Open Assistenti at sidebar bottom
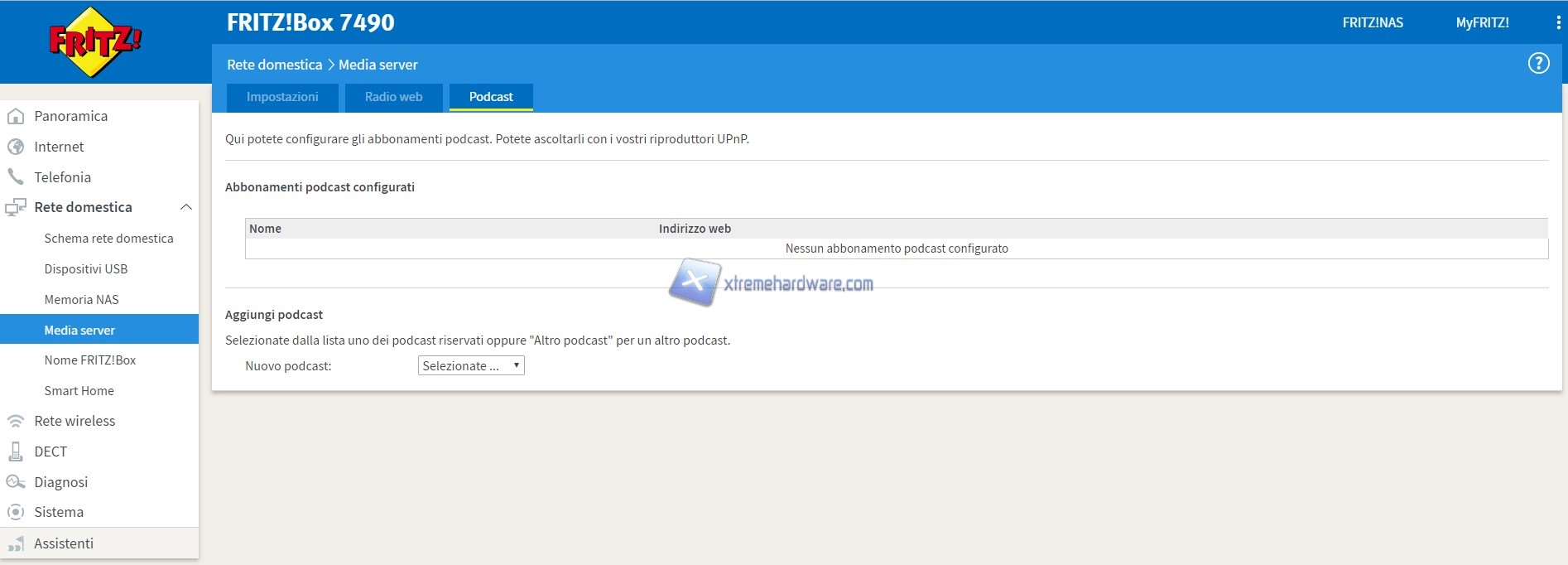This screenshot has width=1568, height=565. pos(64,543)
